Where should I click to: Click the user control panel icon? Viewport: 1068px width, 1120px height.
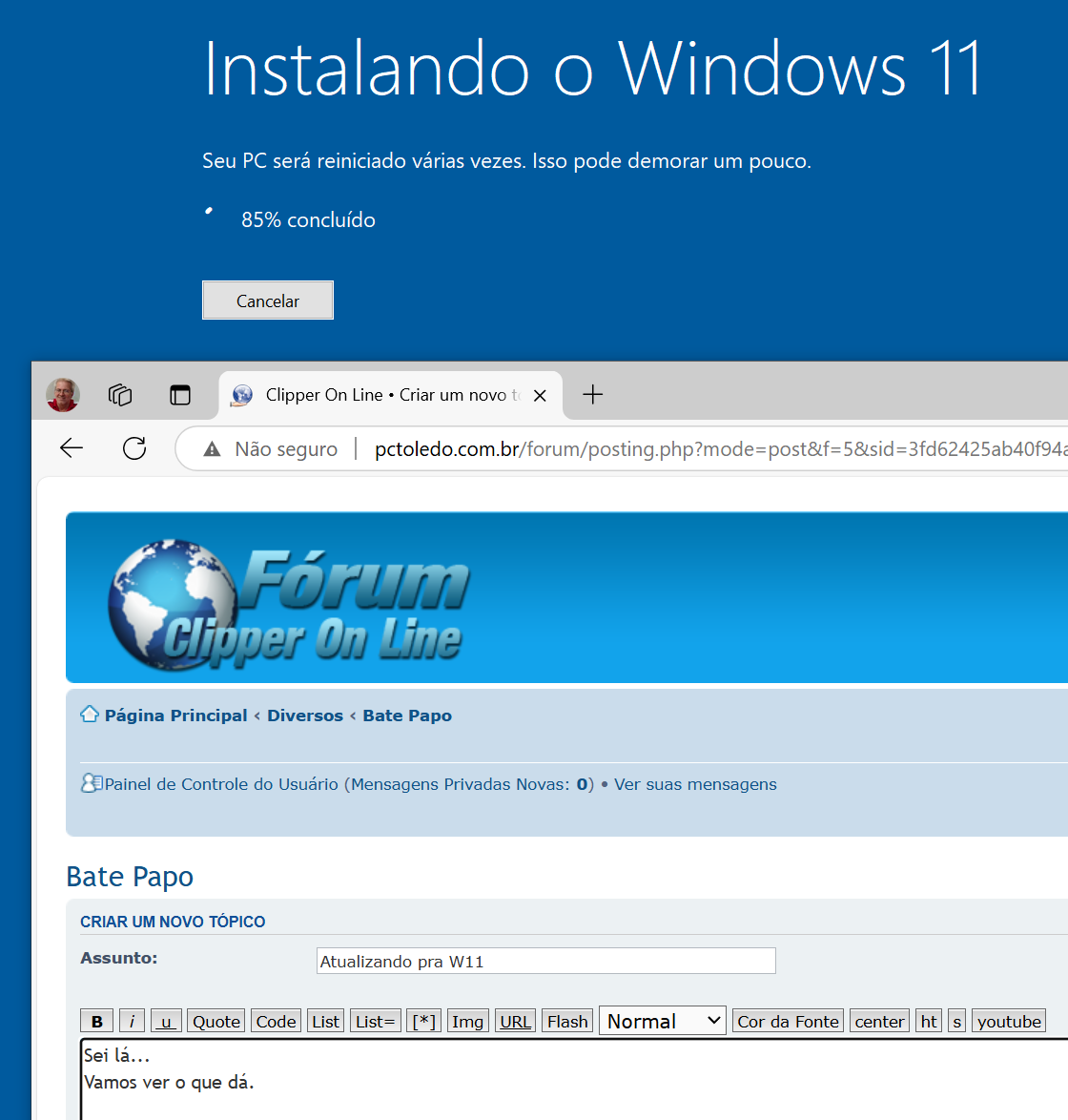point(91,783)
